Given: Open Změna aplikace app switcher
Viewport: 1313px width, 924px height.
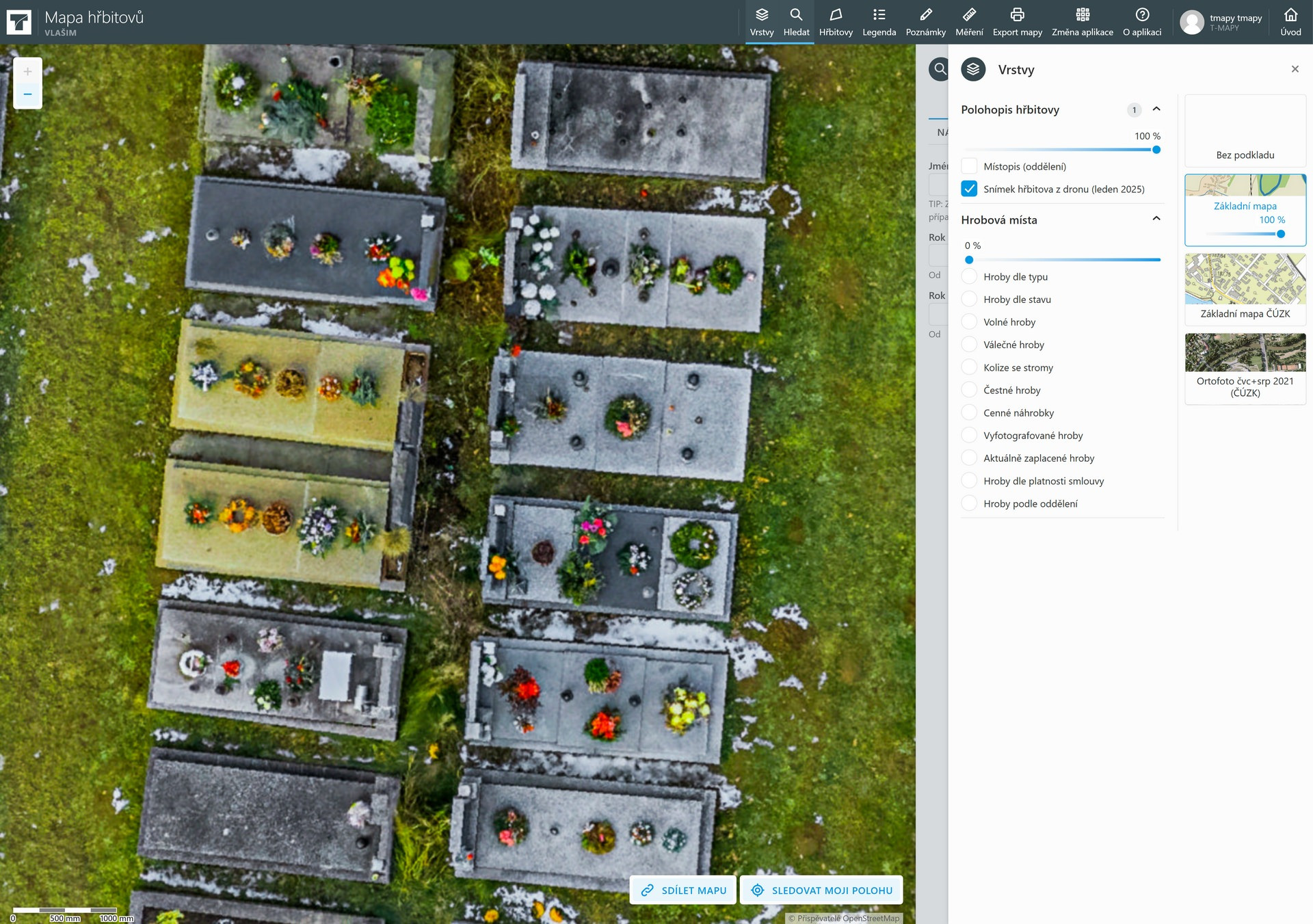Looking at the screenshot, I should (1082, 22).
